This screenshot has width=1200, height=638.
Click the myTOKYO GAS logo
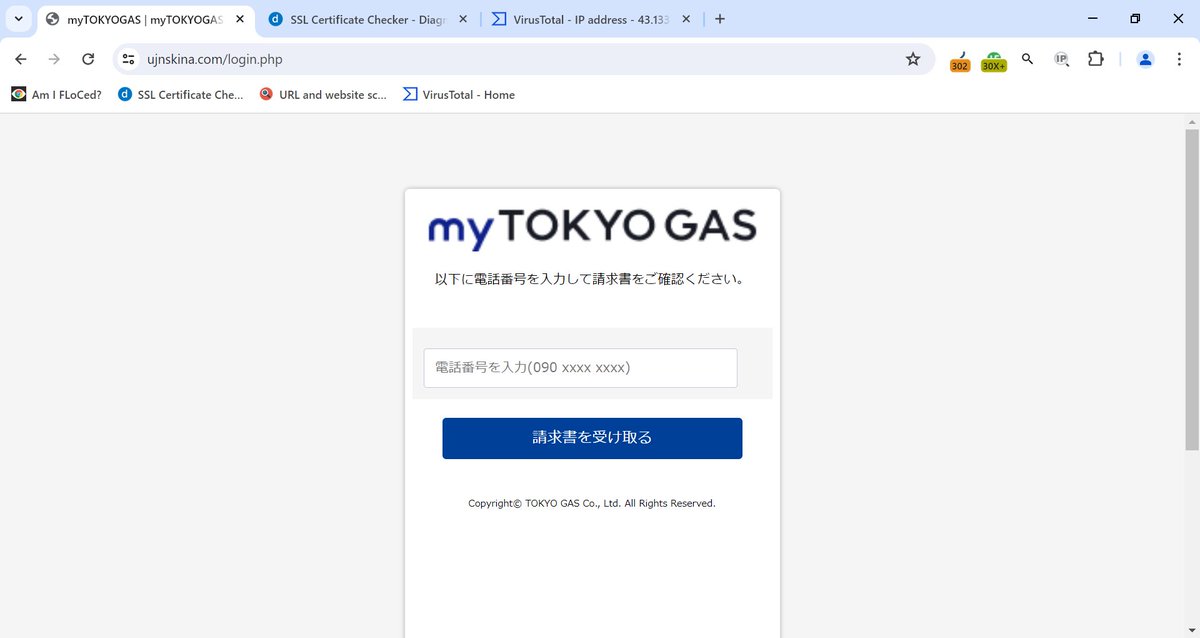(592, 228)
